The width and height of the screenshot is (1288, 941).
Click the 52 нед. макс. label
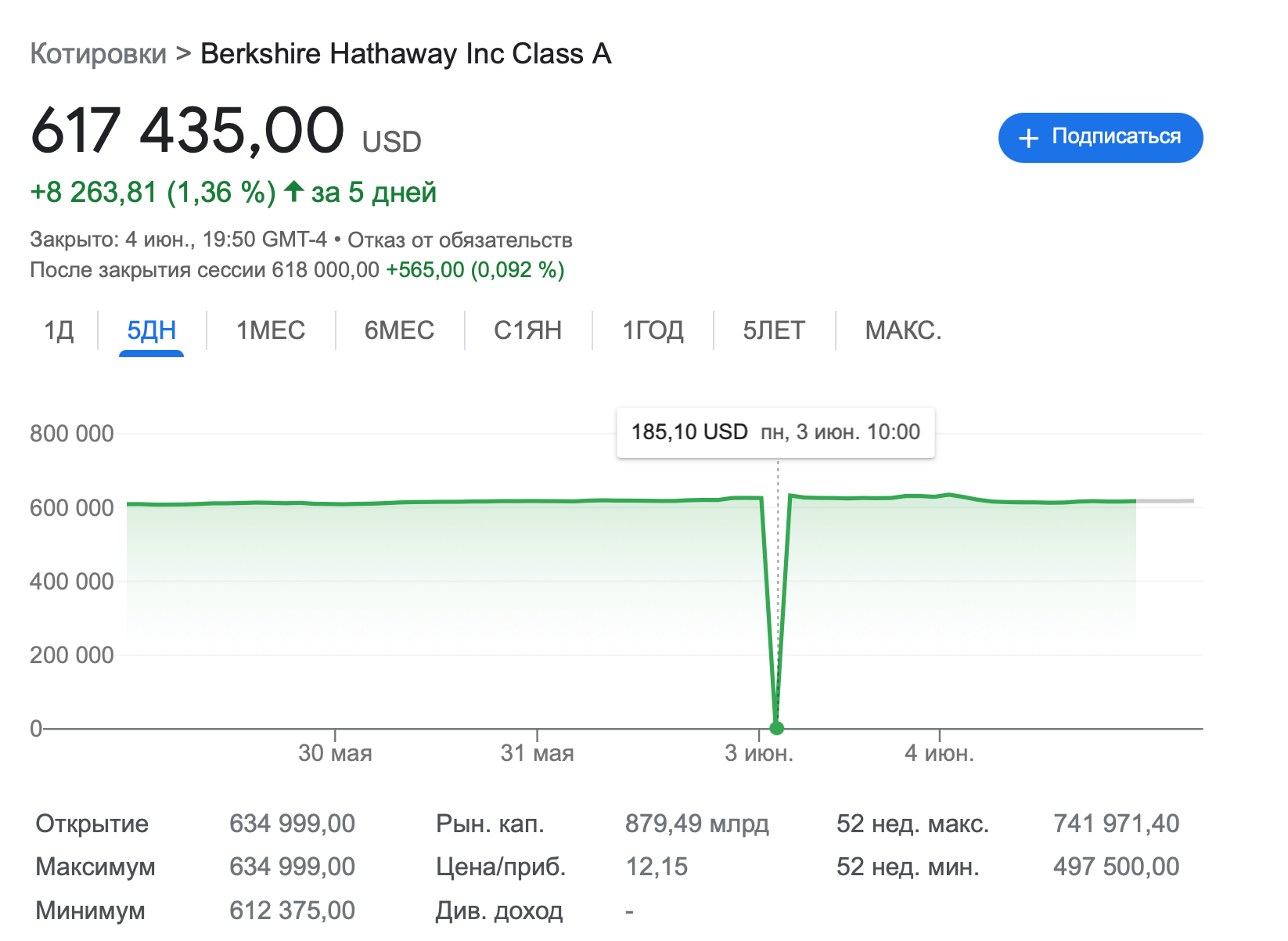point(913,824)
